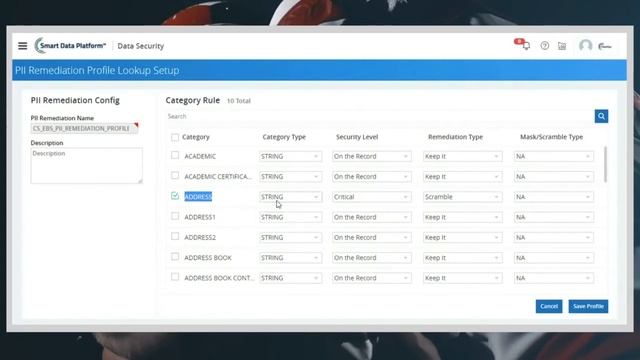Image resolution: width=640 pixels, height=360 pixels.
Task: Open Category Type dropdown for ADDRESS BOOK
Action: click(x=290, y=258)
